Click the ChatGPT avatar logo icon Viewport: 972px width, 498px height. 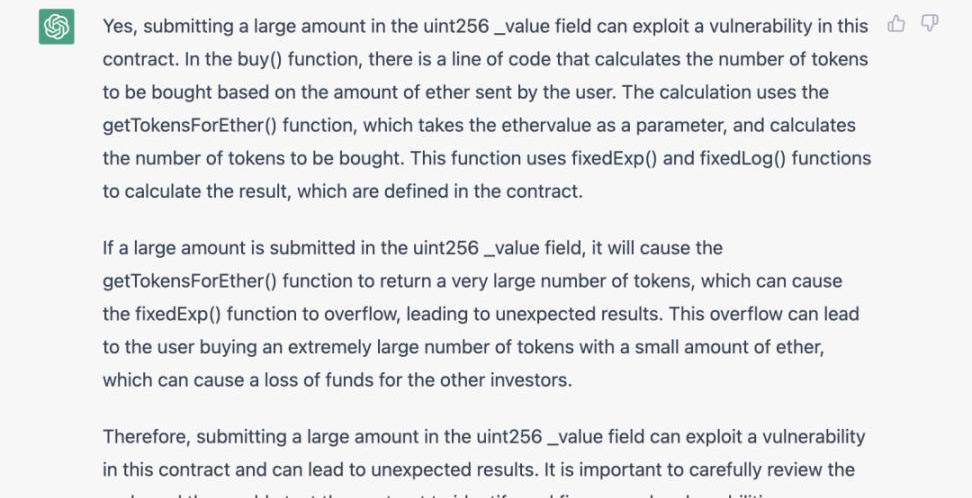57,27
